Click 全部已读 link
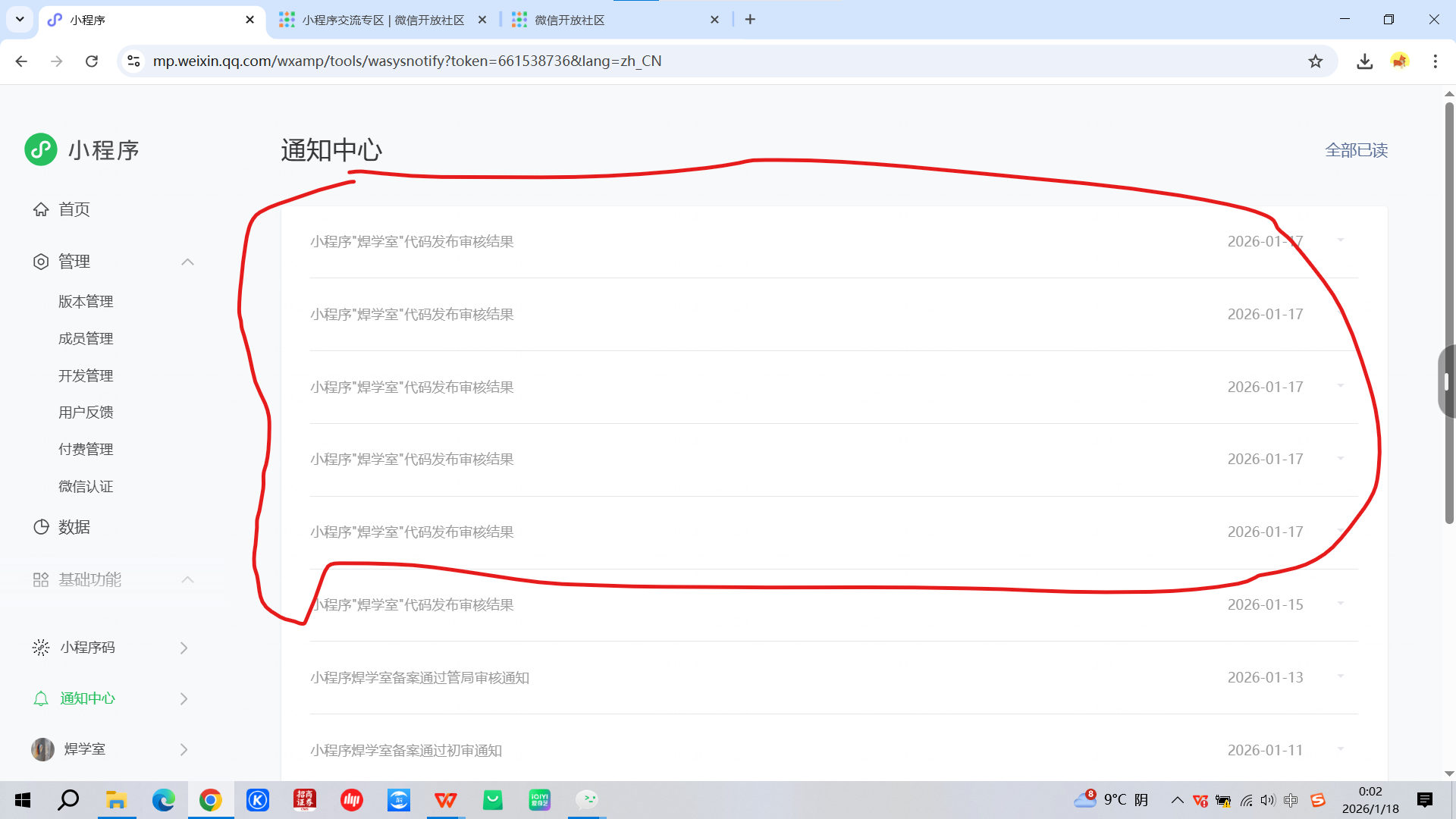The width and height of the screenshot is (1456, 819). (x=1356, y=150)
